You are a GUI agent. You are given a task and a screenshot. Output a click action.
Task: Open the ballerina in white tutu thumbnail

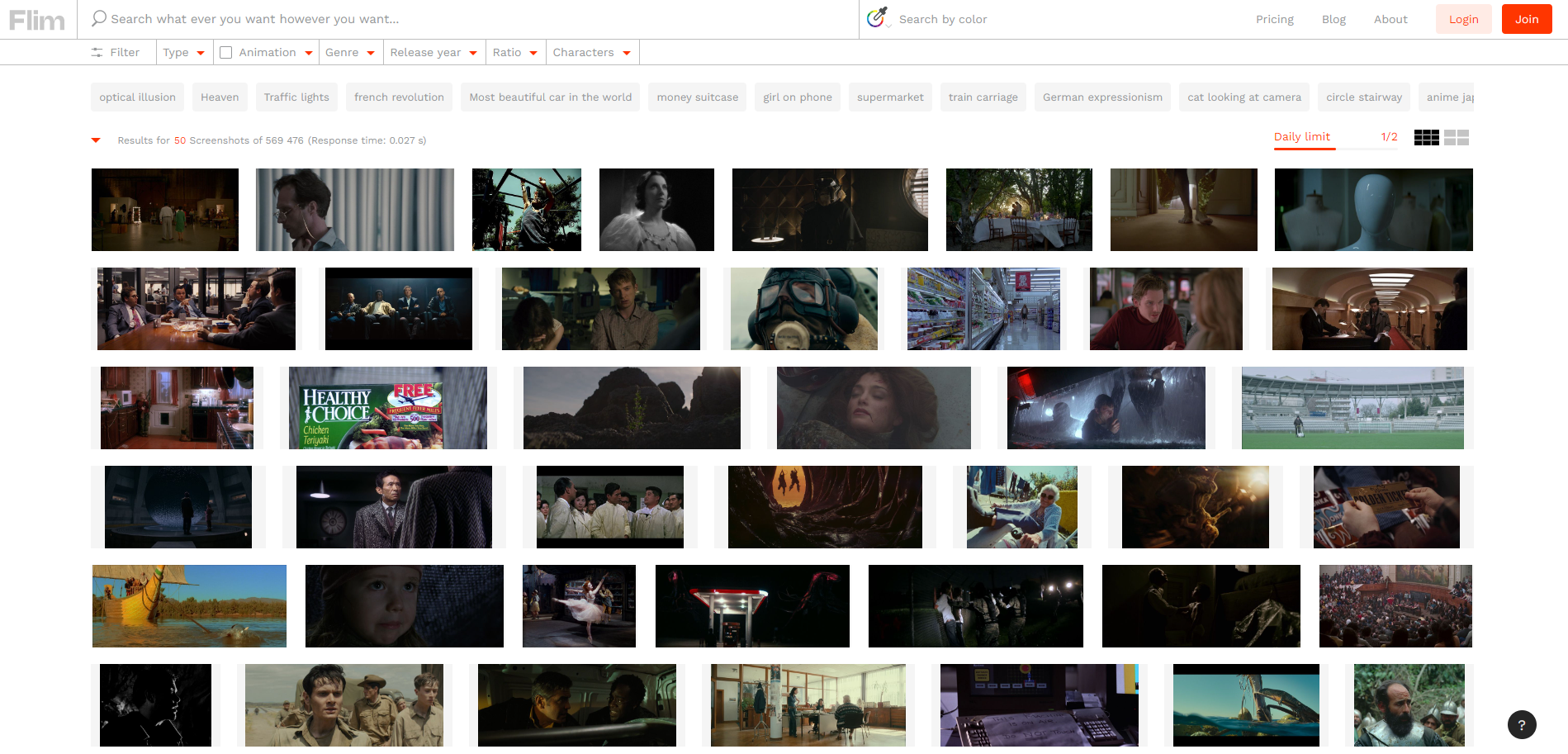point(579,606)
